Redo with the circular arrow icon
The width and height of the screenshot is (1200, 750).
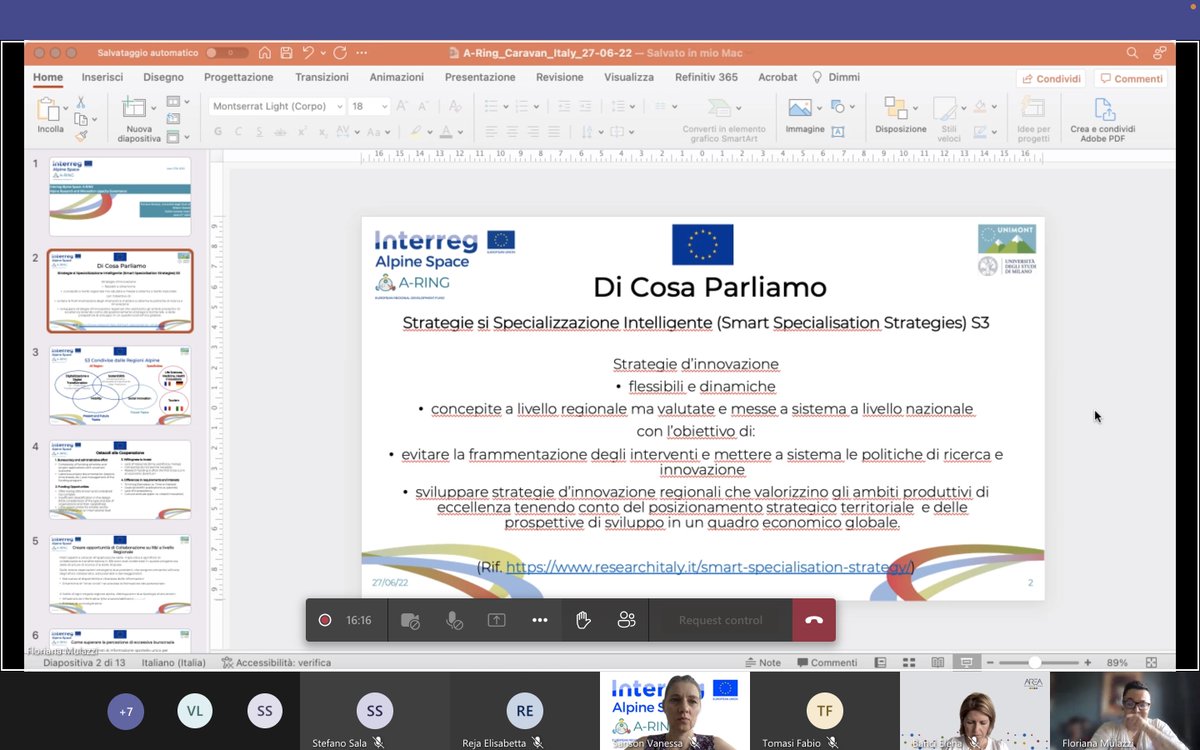tap(340, 53)
